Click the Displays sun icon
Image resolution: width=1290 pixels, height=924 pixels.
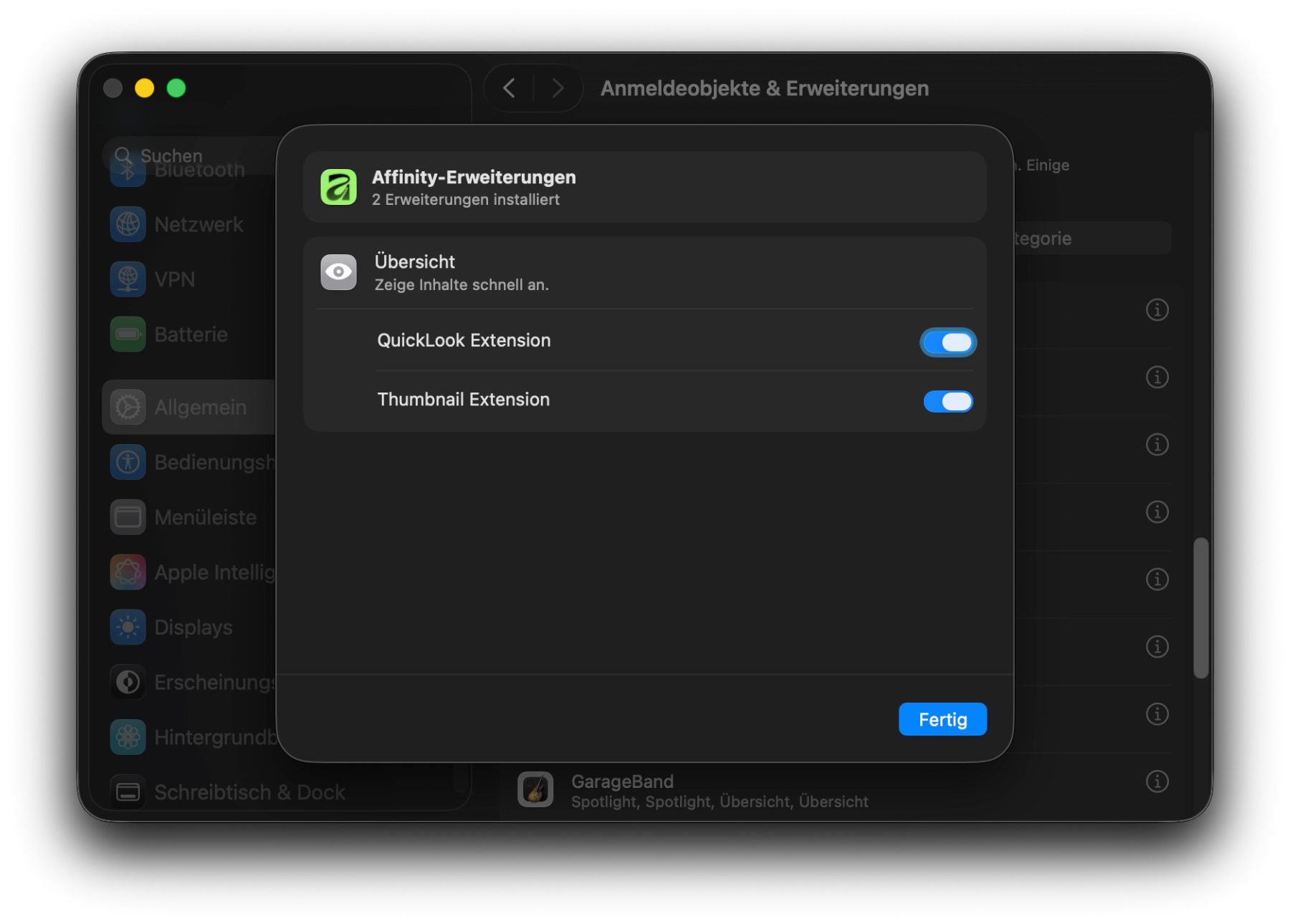point(128,627)
